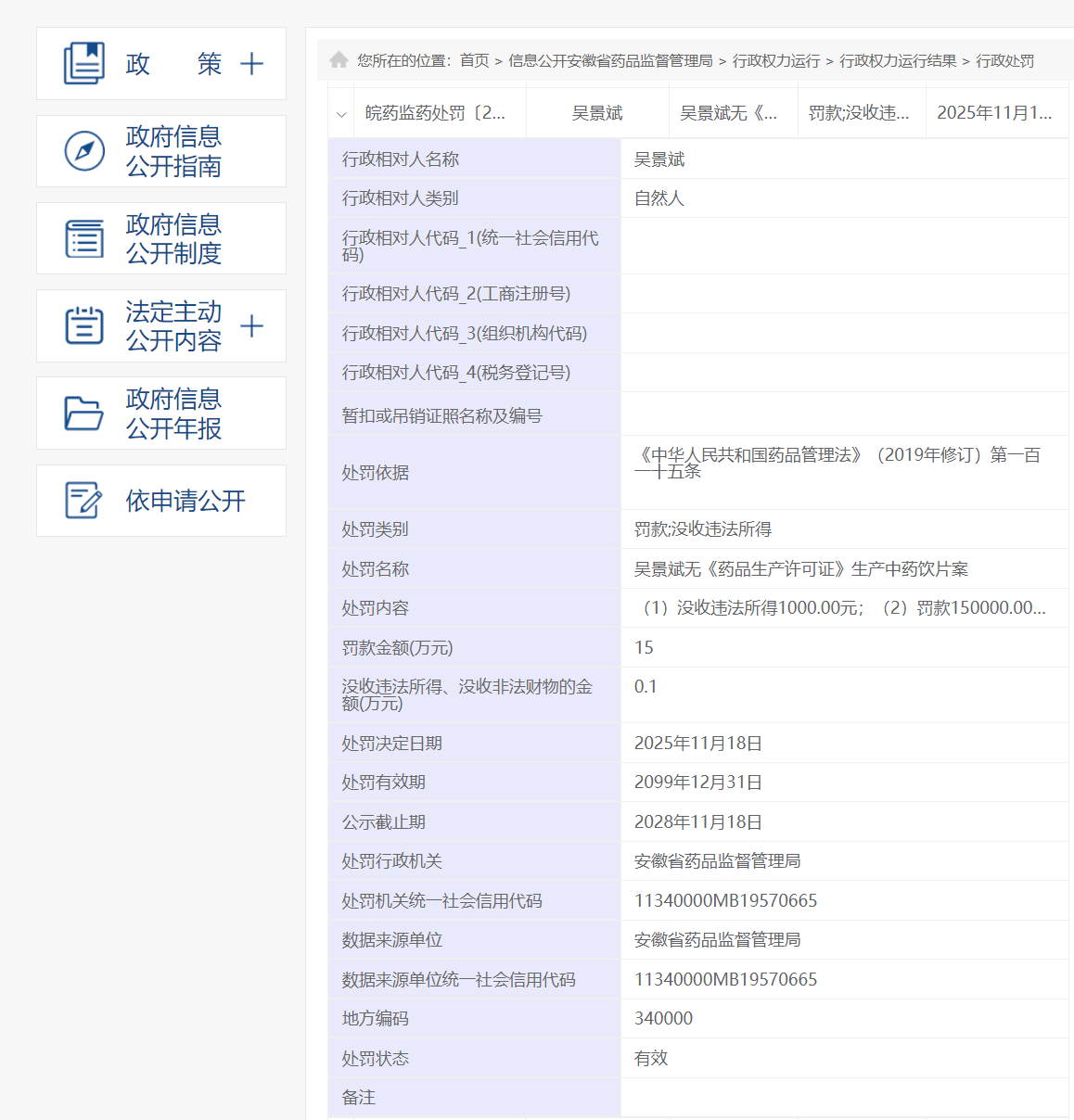Open 政府信息公开指南 in the sidebar
Viewport: 1074px width, 1120px height.
[x=161, y=151]
